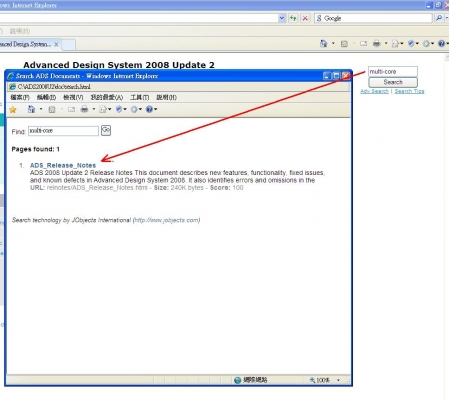Screen dimensions: 449x400
Task: Open the ADS_Release_Notes search result
Action: [63, 165]
